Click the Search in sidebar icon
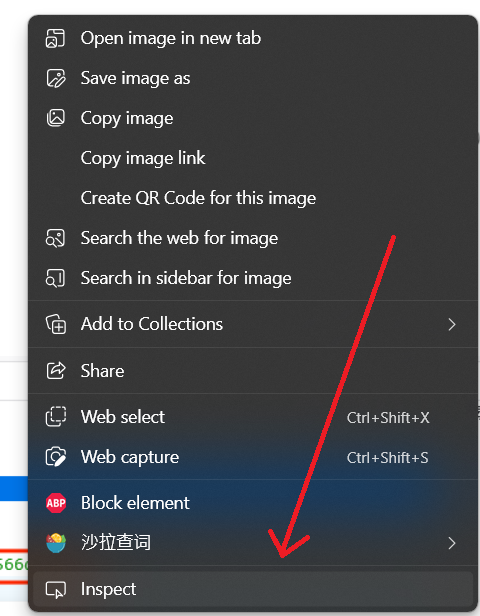Viewport: 480px width, 616px height. pos(55,278)
